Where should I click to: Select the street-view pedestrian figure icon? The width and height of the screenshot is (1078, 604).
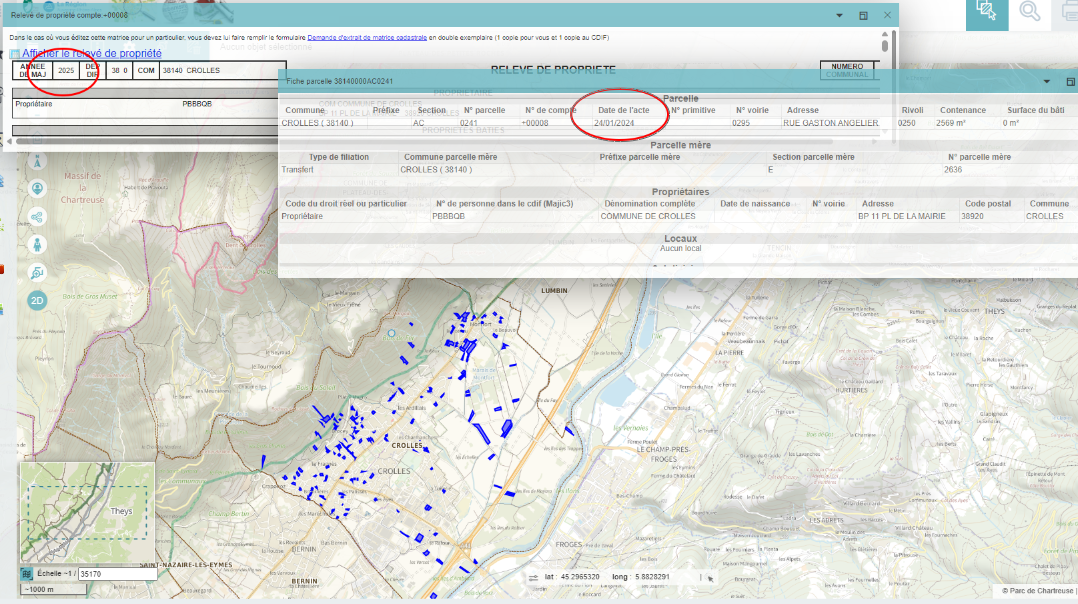[x=37, y=245]
